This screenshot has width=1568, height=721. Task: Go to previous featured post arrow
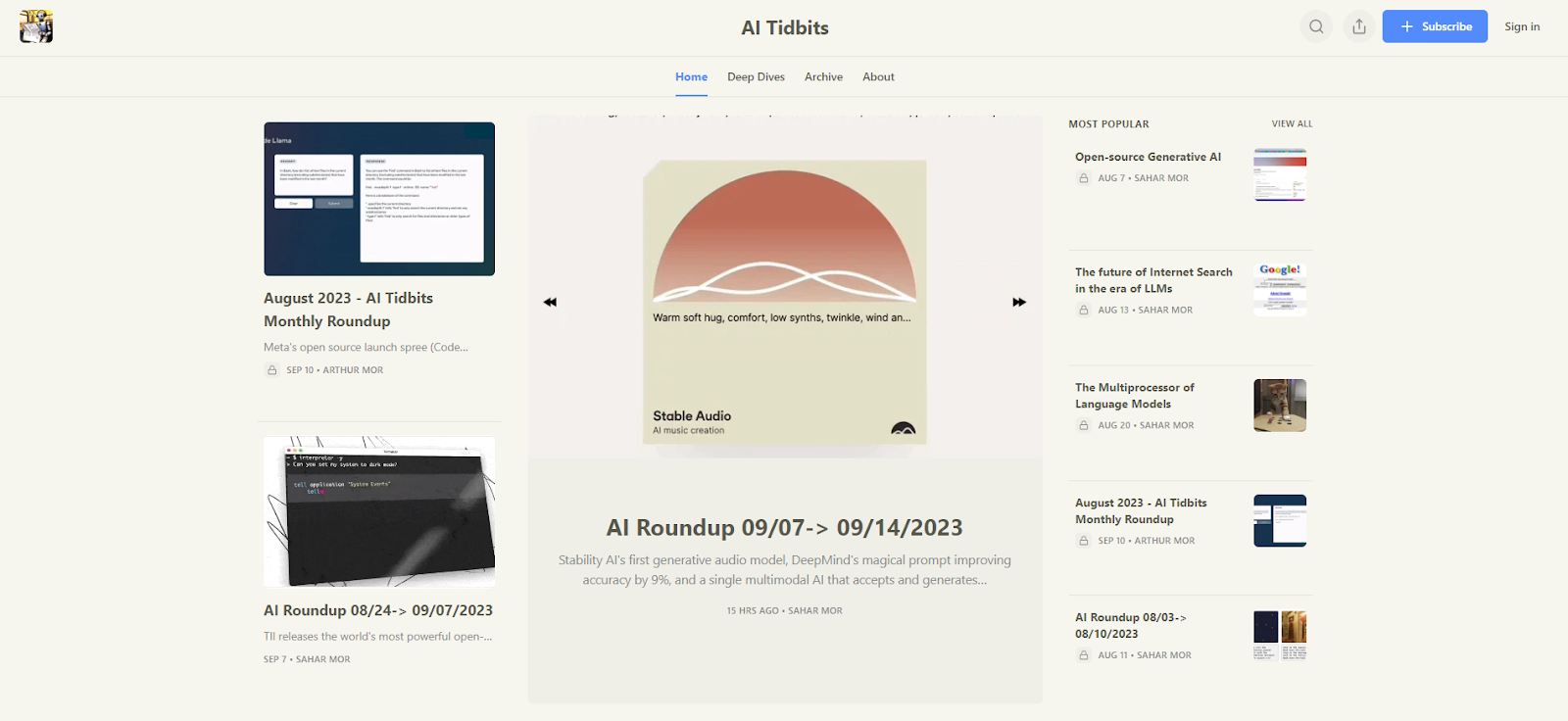coord(550,302)
